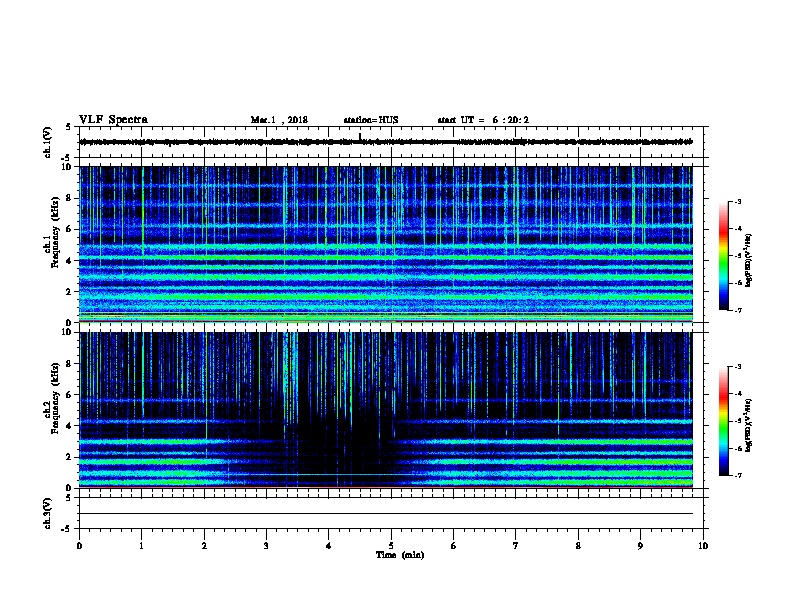The image size is (792, 612).
Task: Click the ch.2 frequency tick label "10"
Action: [68, 332]
